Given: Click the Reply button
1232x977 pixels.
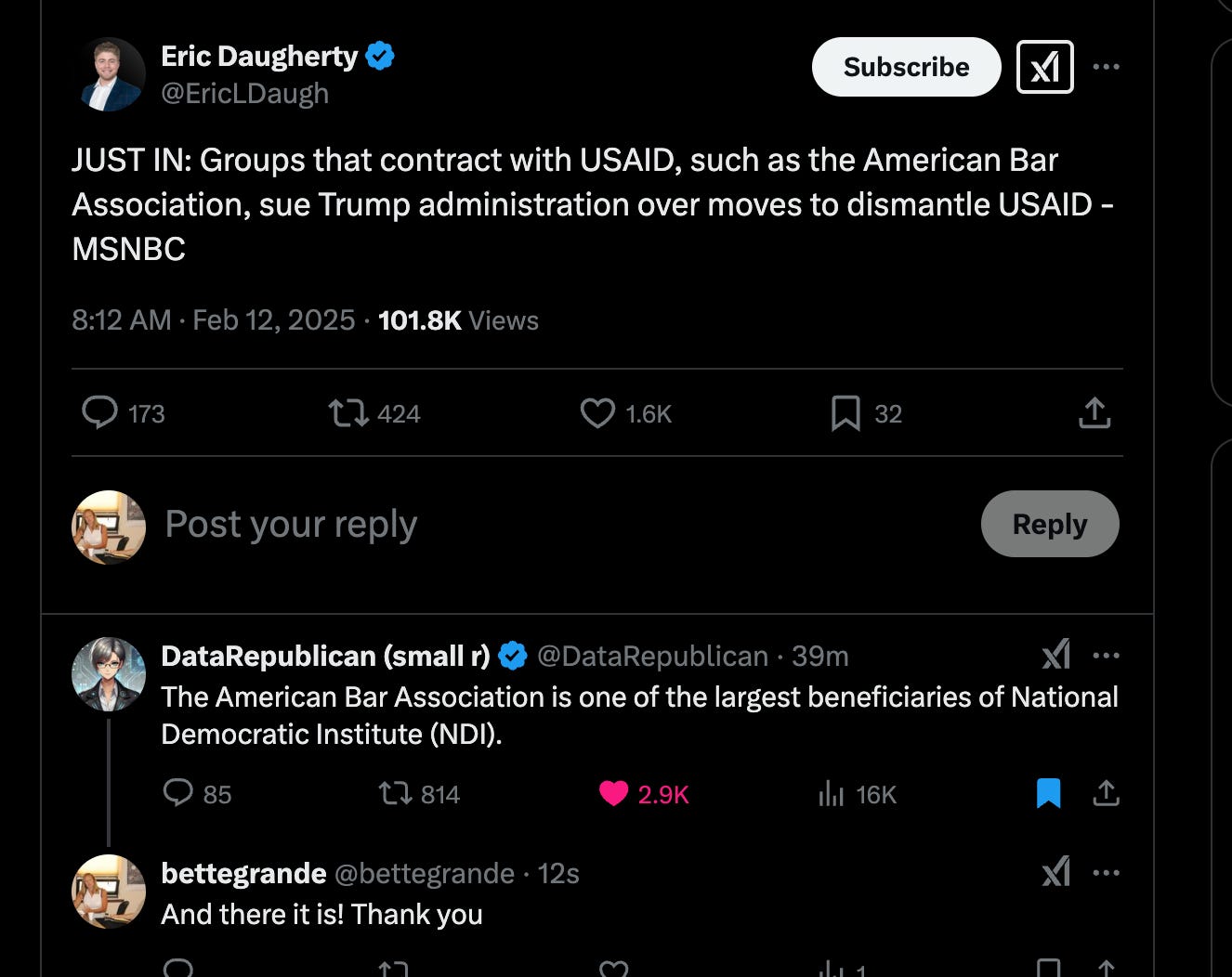Looking at the screenshot, I should click(1049, 524).
